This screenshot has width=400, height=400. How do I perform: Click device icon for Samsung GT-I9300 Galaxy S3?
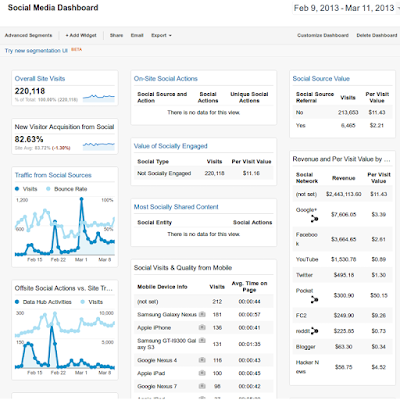click(202, 340)
